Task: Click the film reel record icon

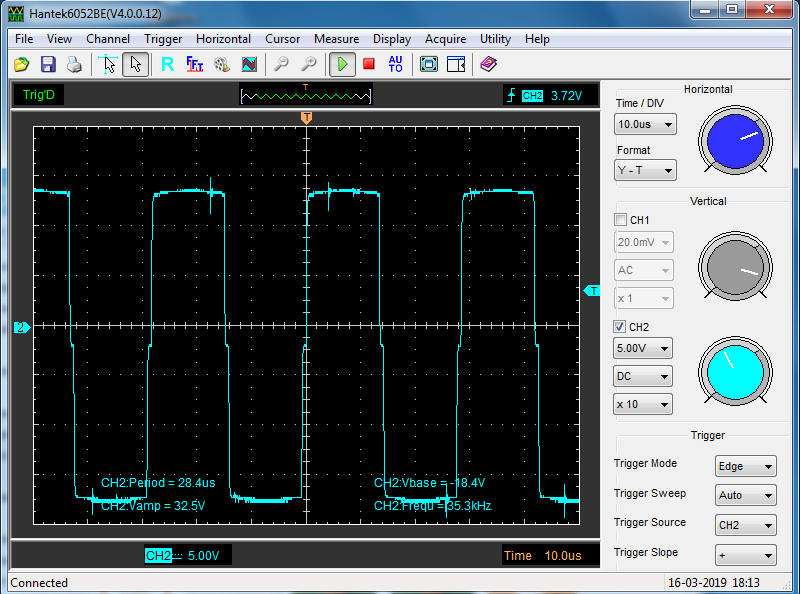Action: point(221,64)
